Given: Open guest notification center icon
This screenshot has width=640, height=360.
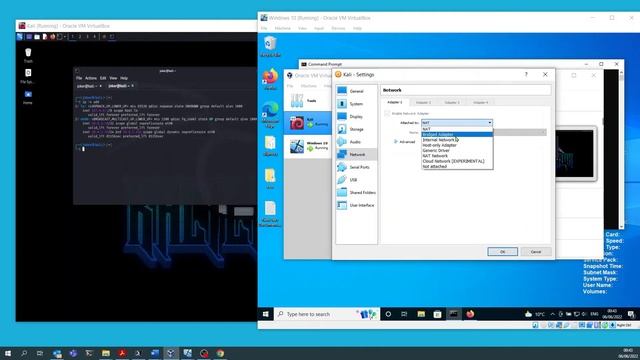Looking at the screenshot, I should click(x=631, y=314).
